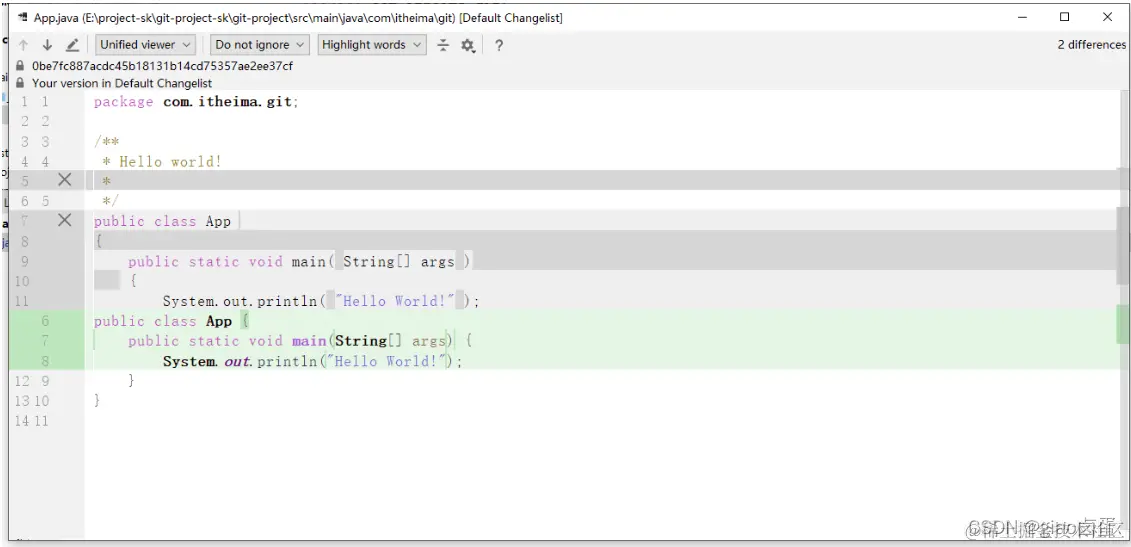Click the help question mark icon

[x=498, y=45]
